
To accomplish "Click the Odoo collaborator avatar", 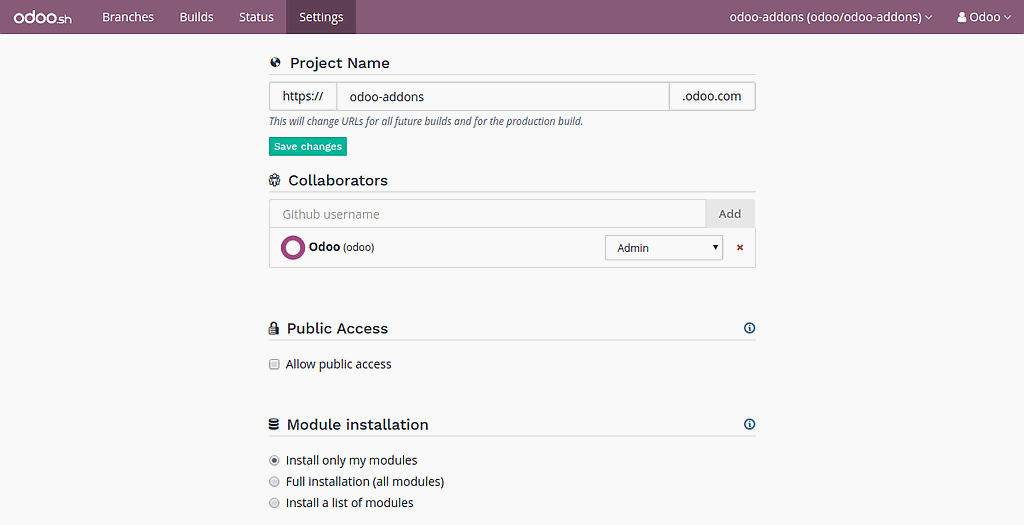I will pos(292,248).
